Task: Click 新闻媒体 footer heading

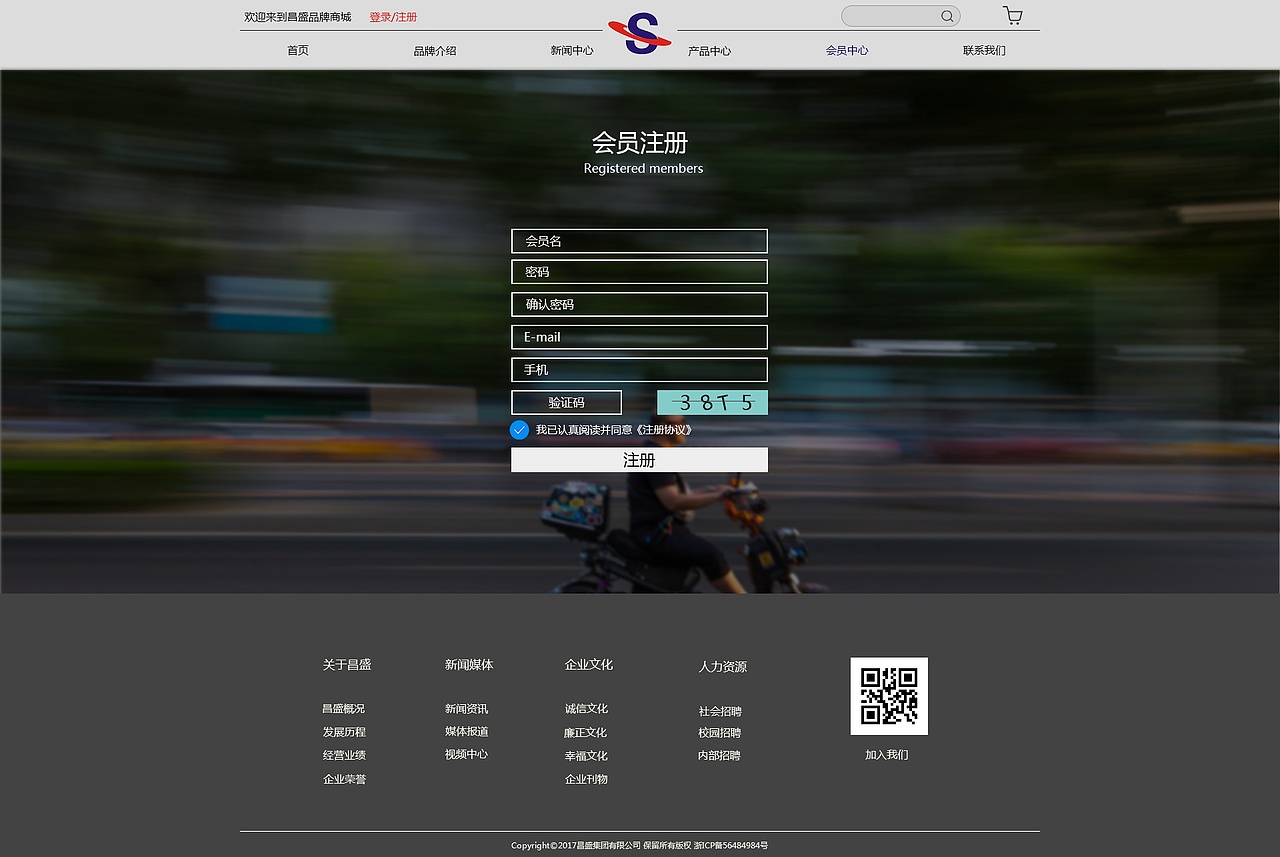Action: [469, 664]
